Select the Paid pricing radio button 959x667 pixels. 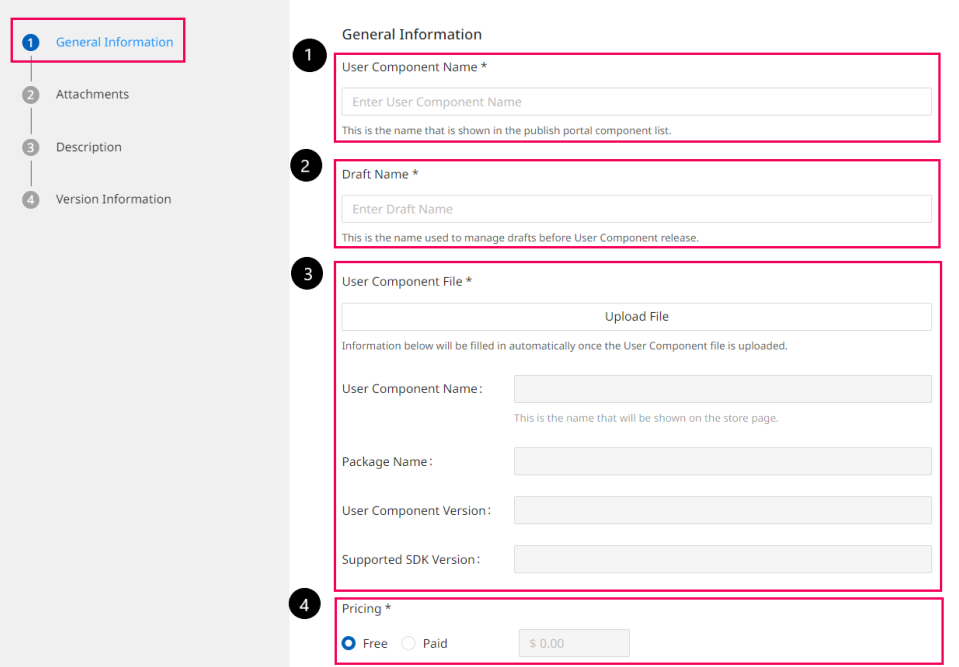click(x=409, y=643)
